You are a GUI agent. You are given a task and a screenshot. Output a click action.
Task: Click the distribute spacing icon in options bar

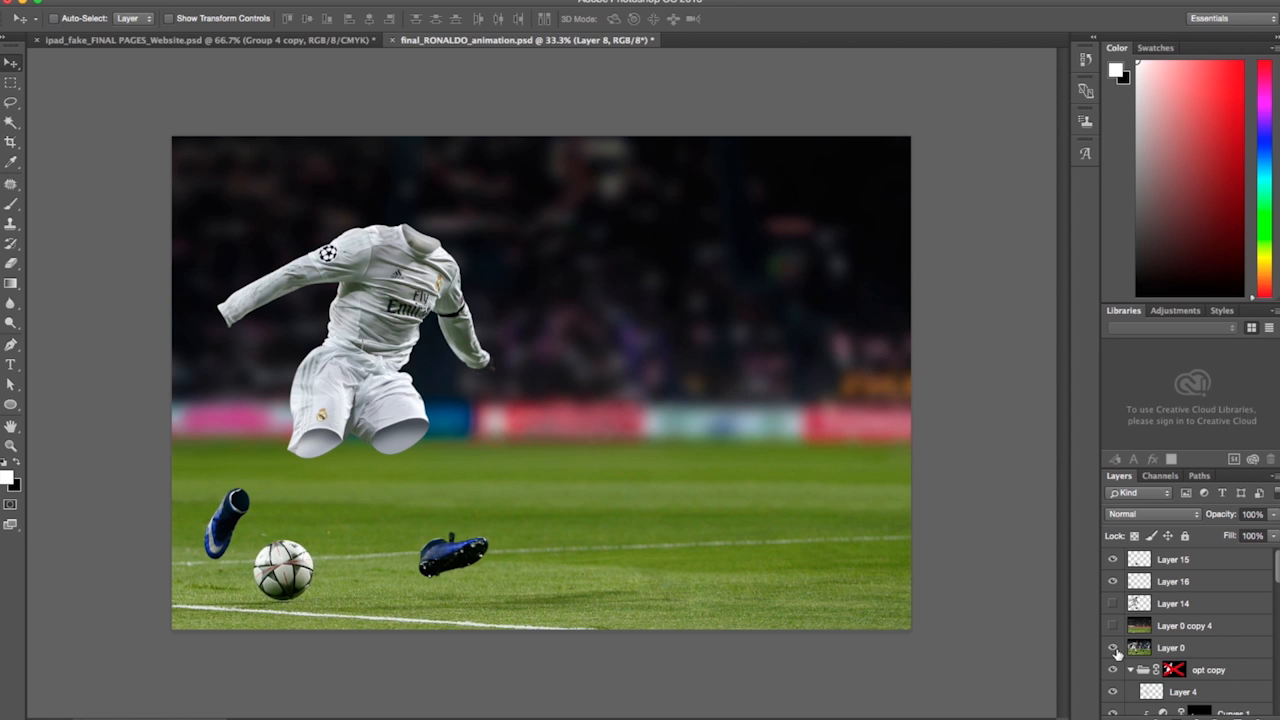tap(544, 19)
